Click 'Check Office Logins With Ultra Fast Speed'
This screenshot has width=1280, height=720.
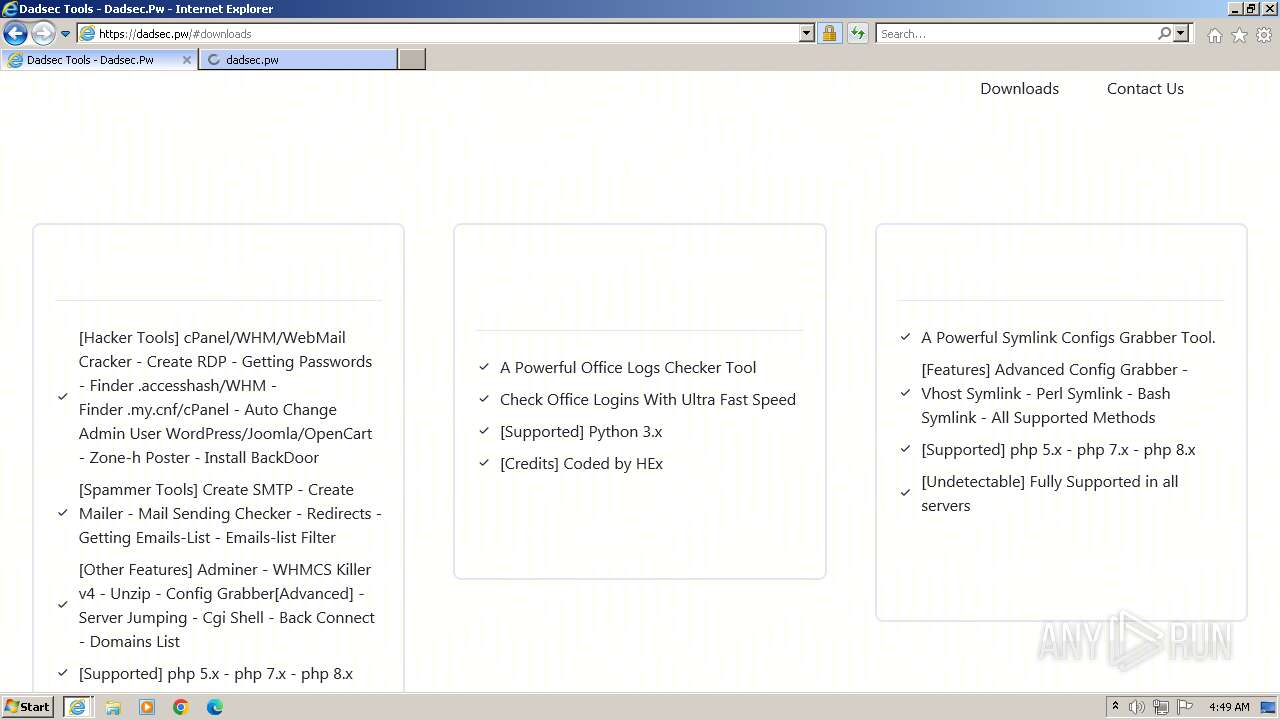pyautogui.click(x=648, y=400)
